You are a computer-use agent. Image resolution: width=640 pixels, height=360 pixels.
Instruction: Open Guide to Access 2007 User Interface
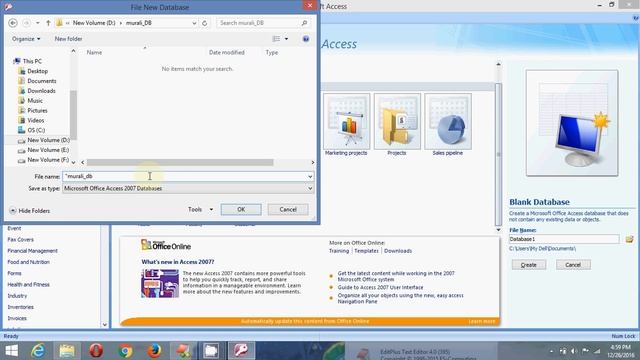(380, 287)
